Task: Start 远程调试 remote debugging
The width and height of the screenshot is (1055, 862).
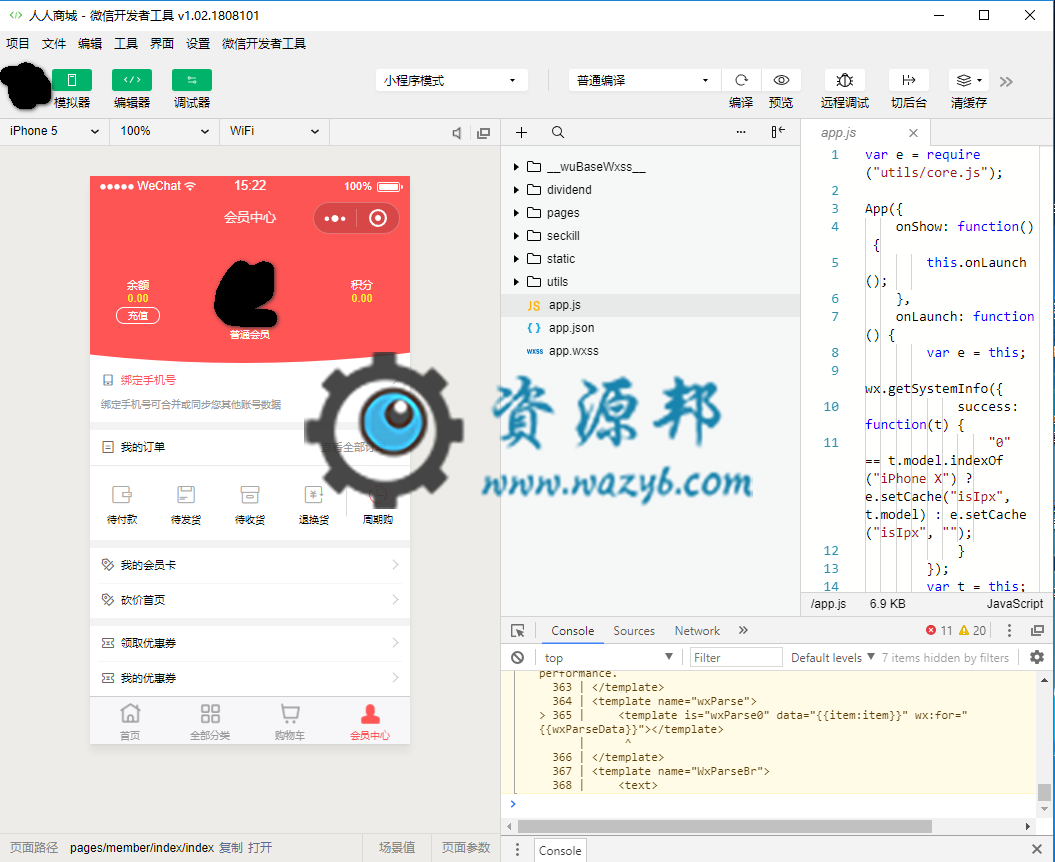Action: click(x=844, y=80)
